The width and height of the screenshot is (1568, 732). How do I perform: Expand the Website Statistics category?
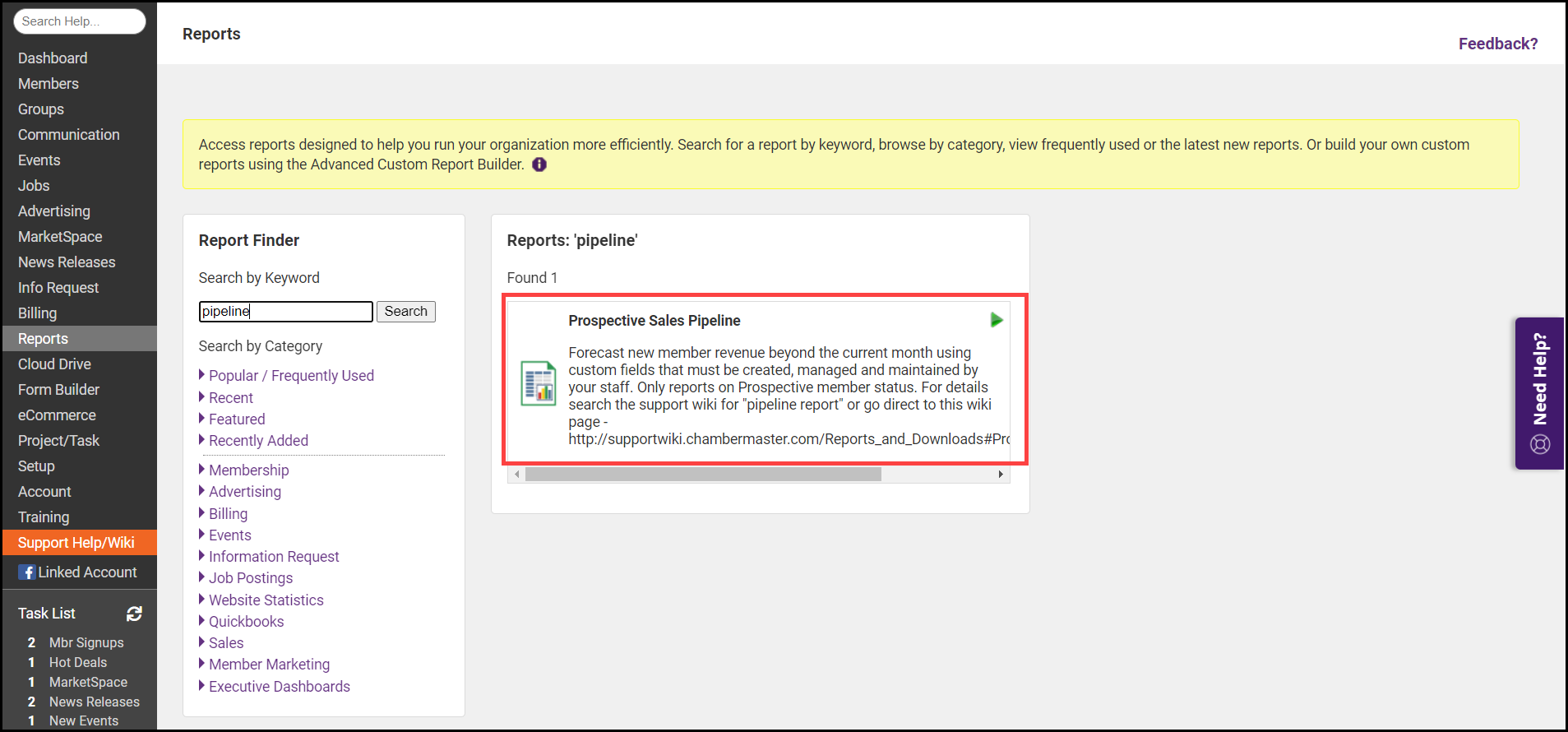coord(266,600)
